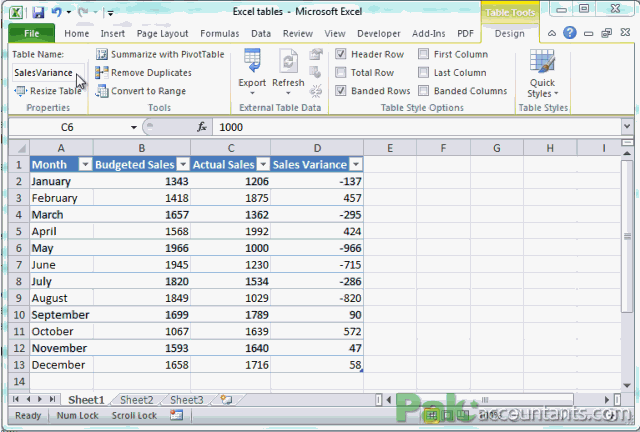Click the Resize Table option

pos(48,91)
